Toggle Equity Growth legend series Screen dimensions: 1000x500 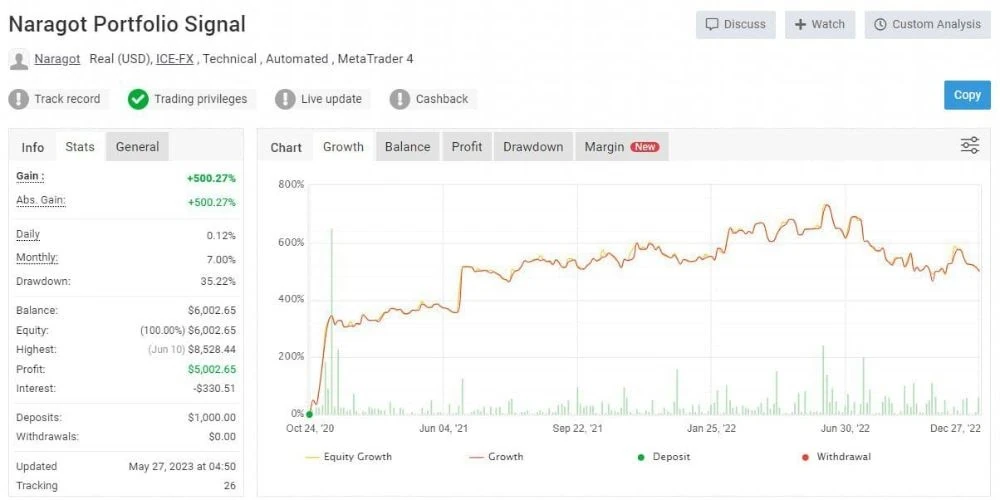(348, 457)
